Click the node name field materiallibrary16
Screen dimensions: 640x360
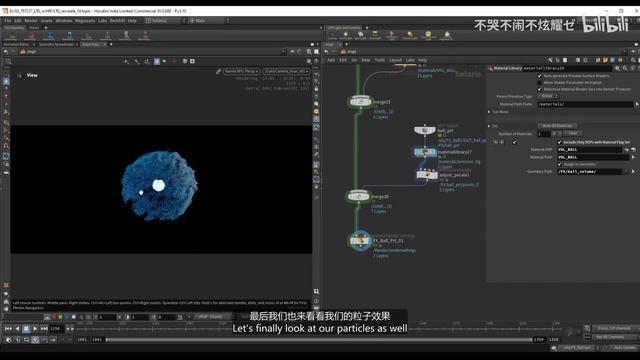coord(567,69)
